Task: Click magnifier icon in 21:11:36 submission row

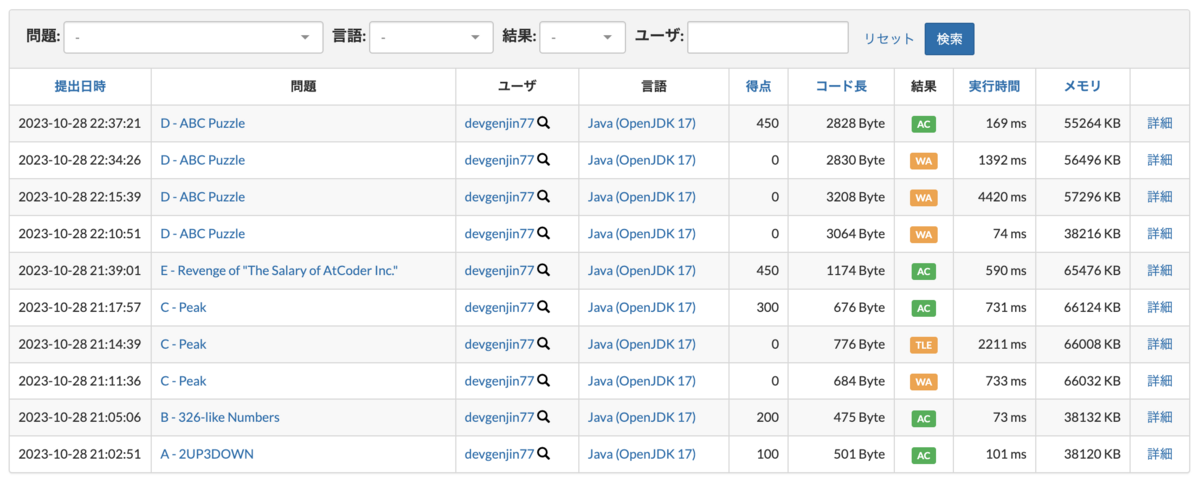Action: click(x=544, y=381)
